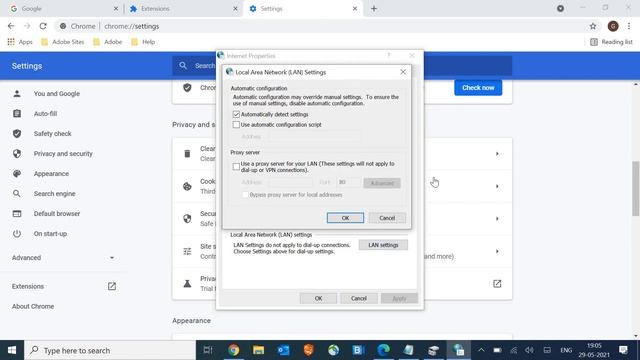Open On start-up section

click(x=50, y=233)
